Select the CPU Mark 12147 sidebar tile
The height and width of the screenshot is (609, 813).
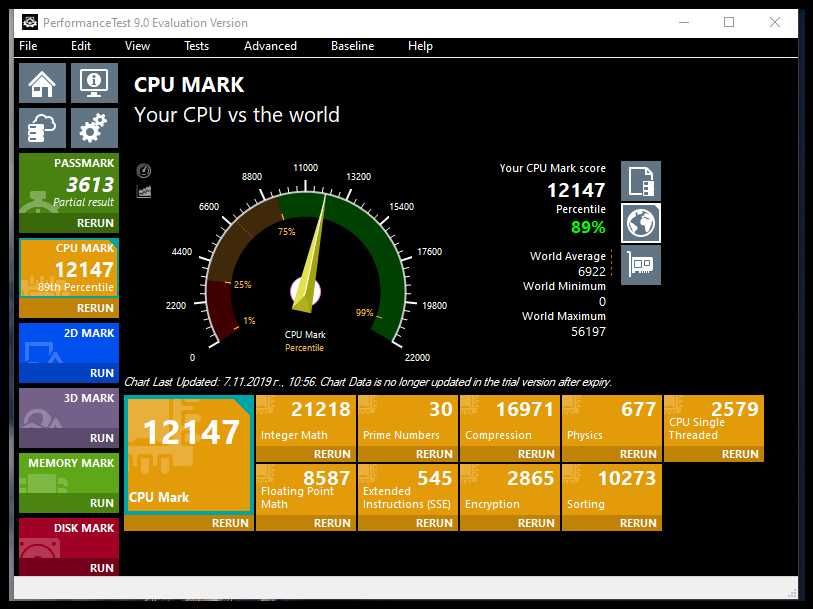pos(69,268)
